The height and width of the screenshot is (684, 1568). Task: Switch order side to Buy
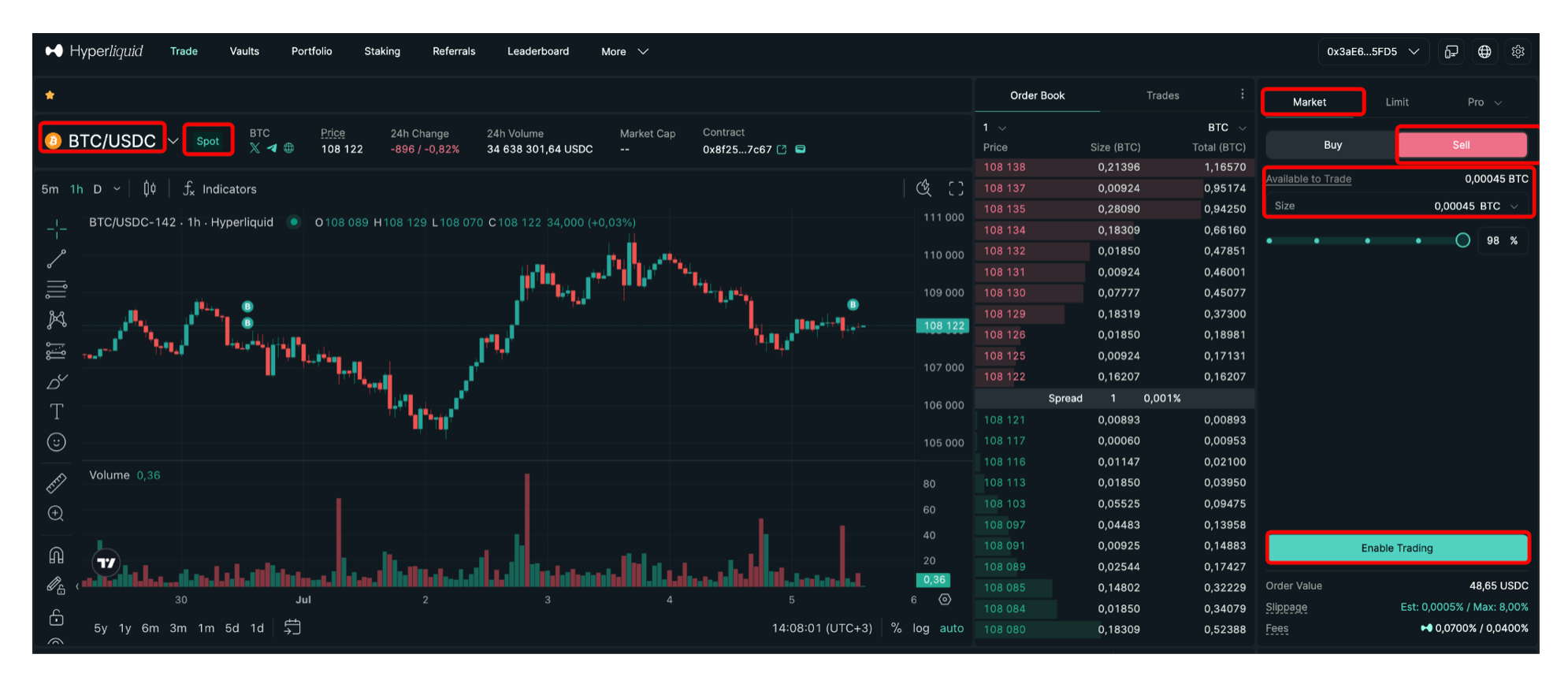1332,145
